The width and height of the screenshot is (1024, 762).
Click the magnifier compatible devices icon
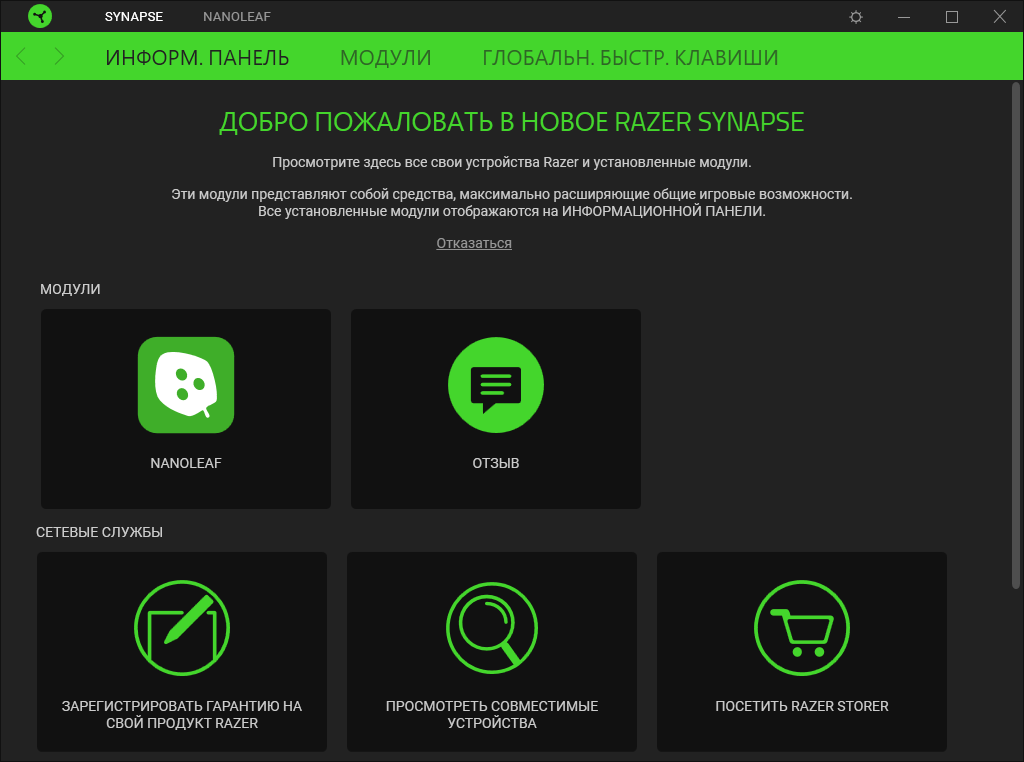pyautogui.click(x=492, y=627)
